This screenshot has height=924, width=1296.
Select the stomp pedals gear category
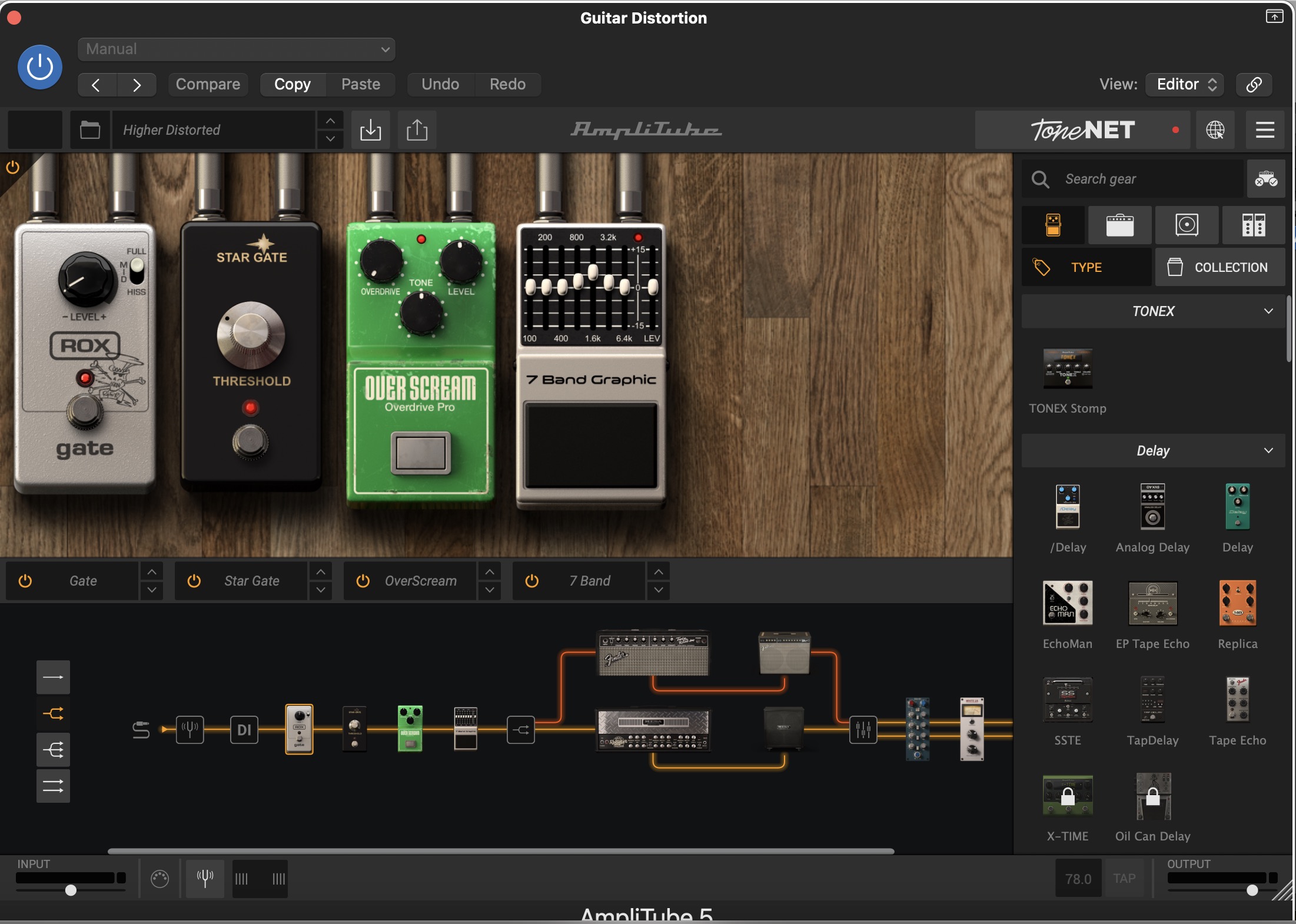pos(1053,225)
